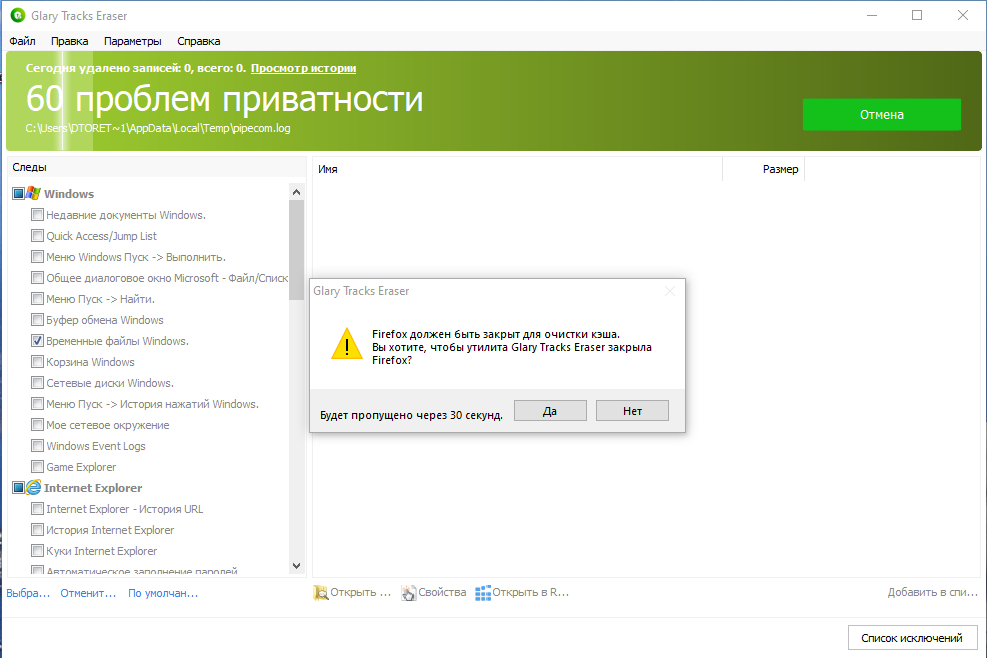This screenshot has width=987, height=658.
Task: Enable the Корзина Windows checkbox
Action: pos(37,361)
